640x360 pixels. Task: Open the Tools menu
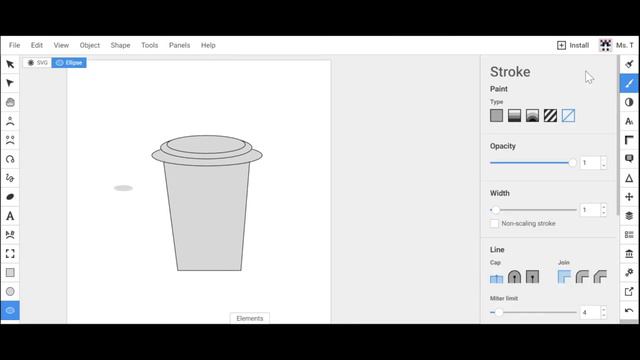pos(149,45)
